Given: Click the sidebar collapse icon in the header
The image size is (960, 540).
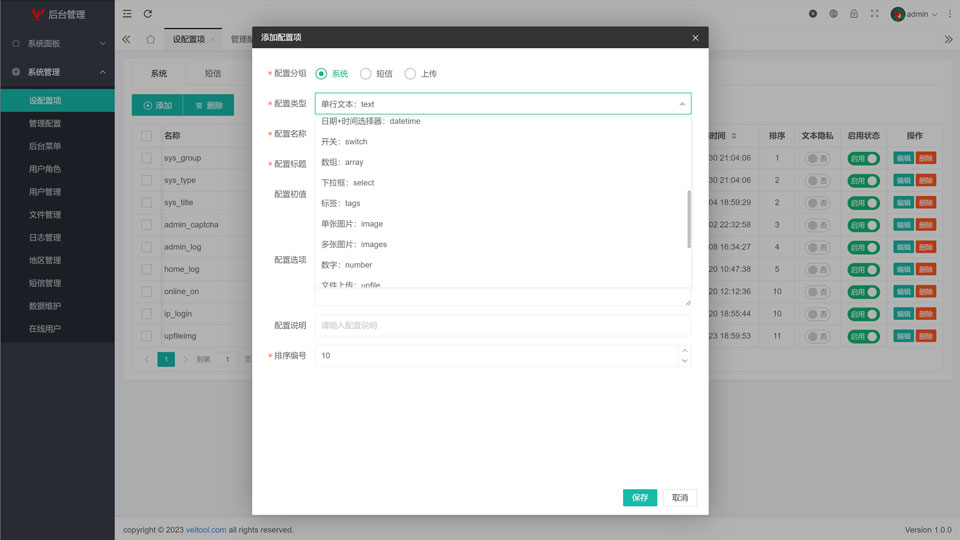Looking at the screenshot, I should (127, 14).
